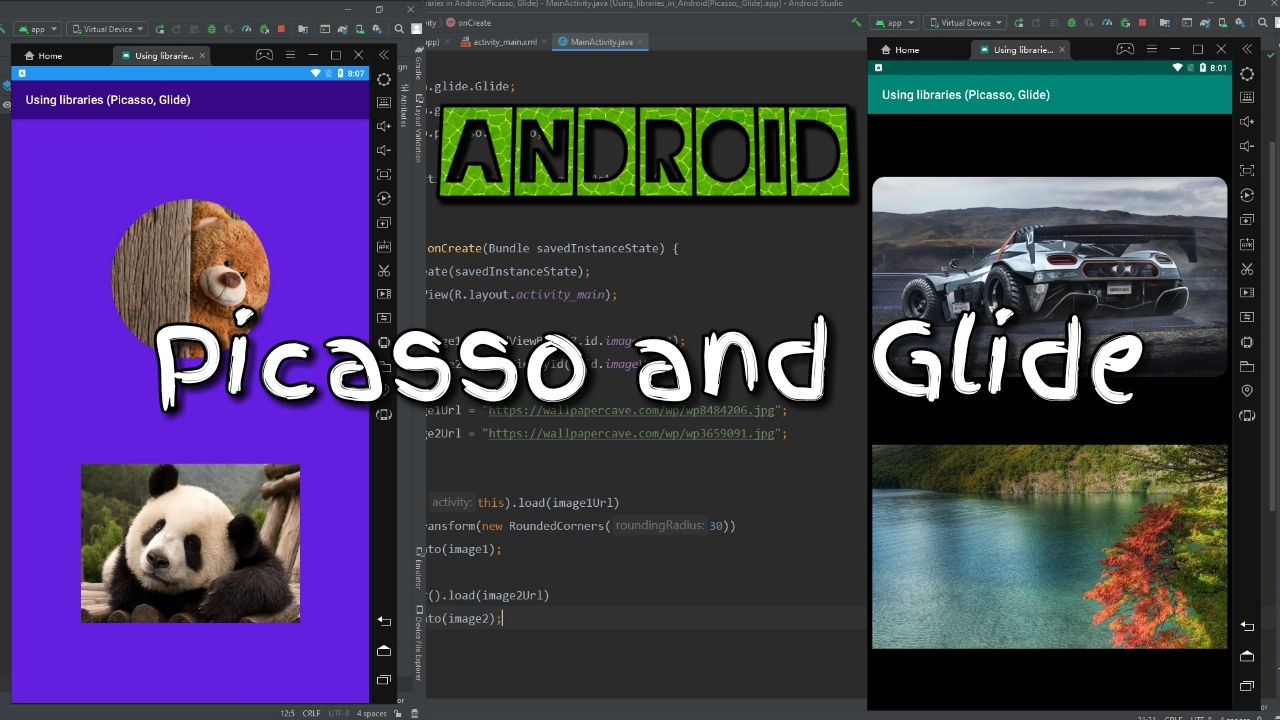The image size is (1280, 720).
Task: Toggle fullscreen in the purple-app emulator sidebar
Action: click(x=384, y=174)
